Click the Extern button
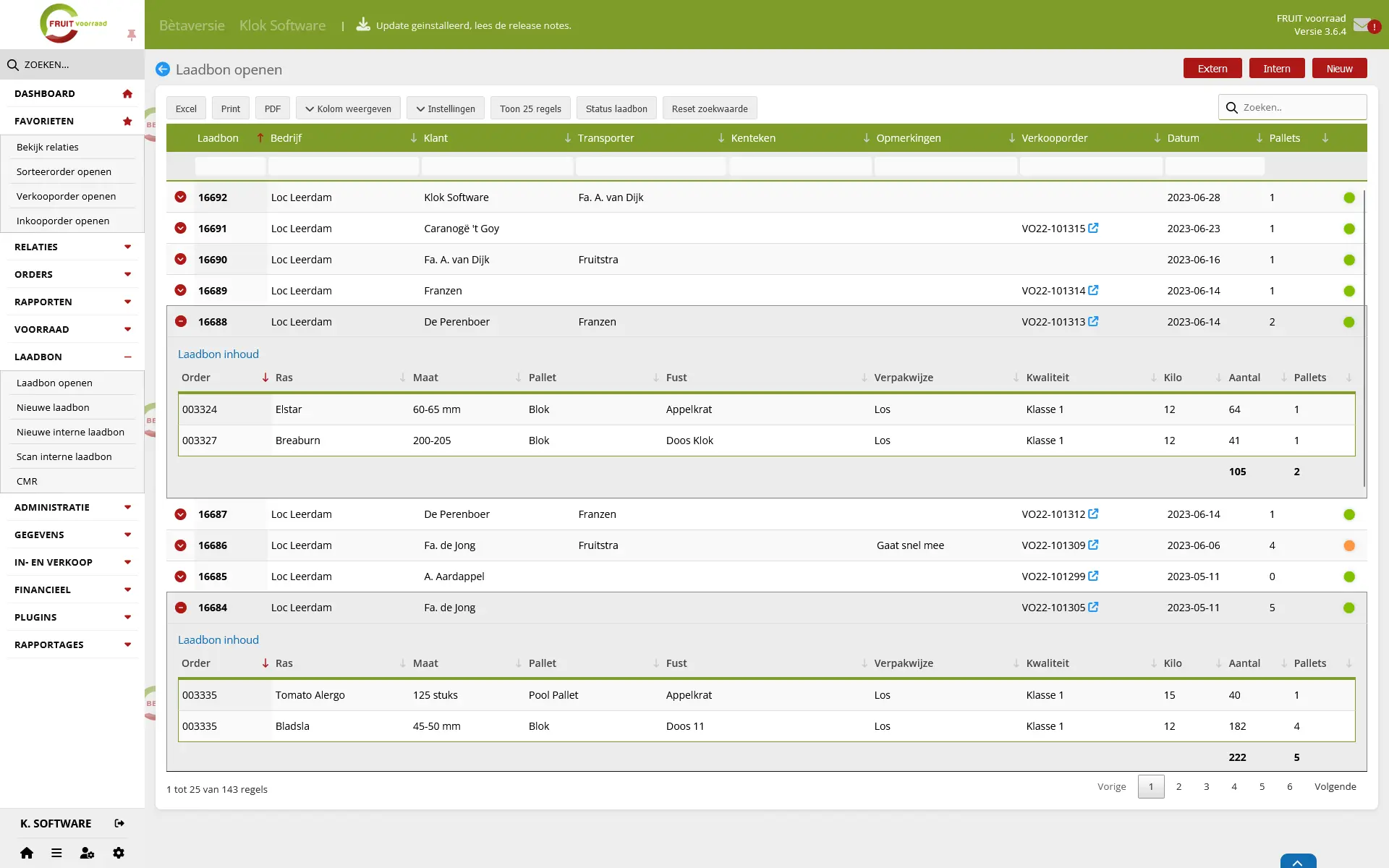1389x868 pixels. [1212, 69]
